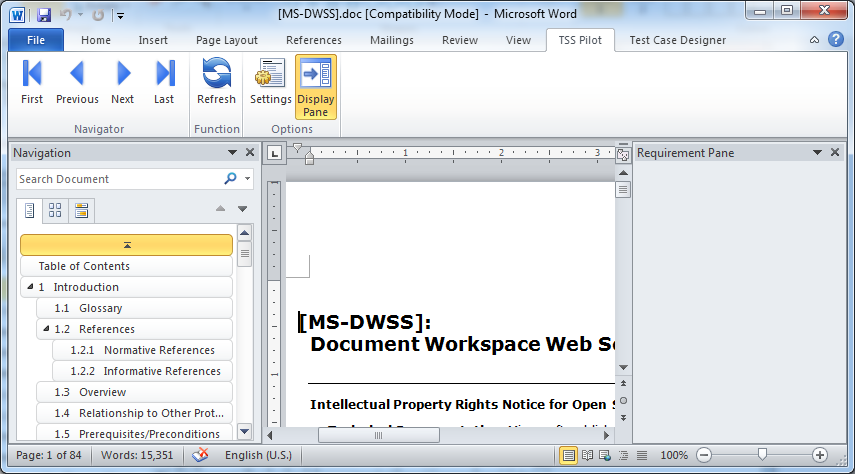Viewport: 855px width, 475px height.
Task: Select 1.4 Relationship to Other Prot heading
Action: tap(134, 413)
